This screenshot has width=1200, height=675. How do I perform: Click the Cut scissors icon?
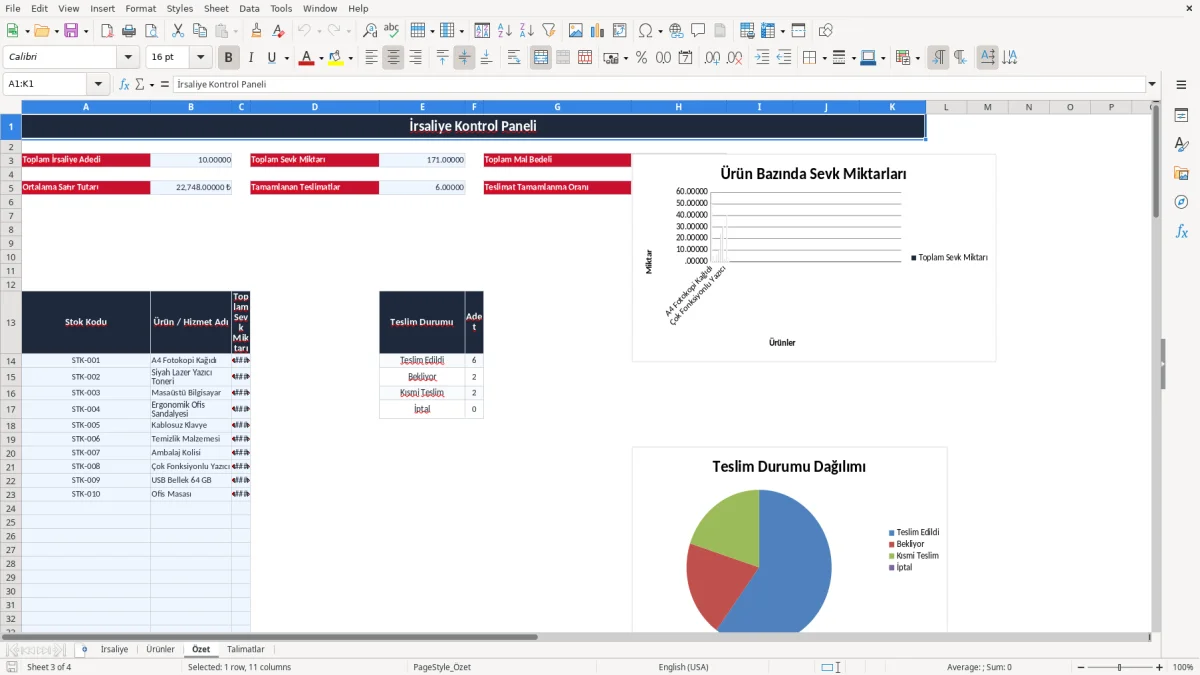point(178,31)
